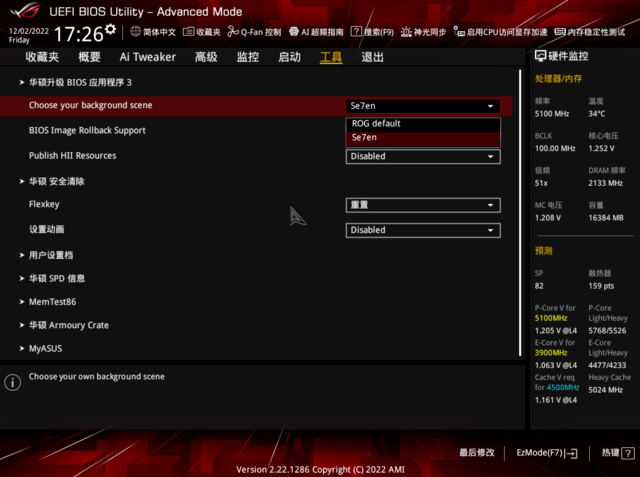This screenshot has width=640, height=477.
Task: Switch to the Ai Tweaker tab
Action: (x=147, y=57)
